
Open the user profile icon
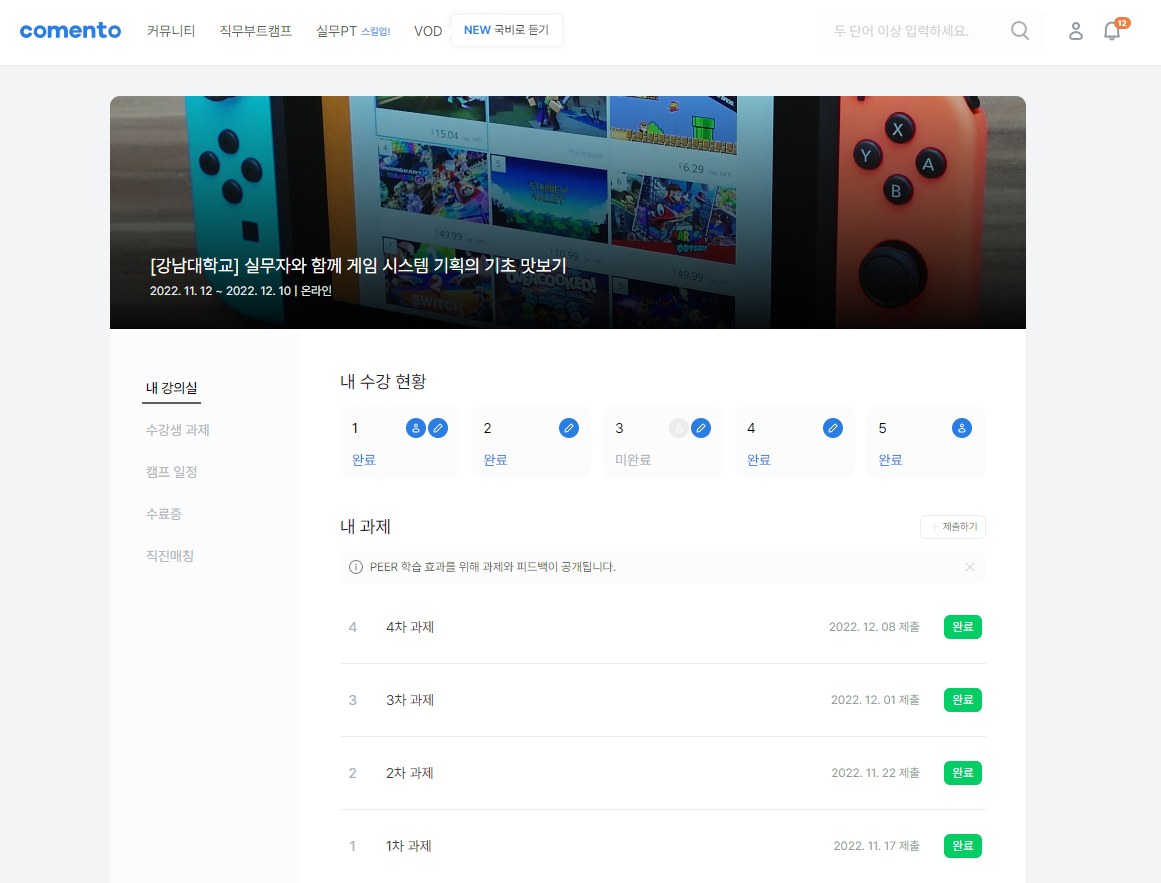click(x=1076, y=30)
